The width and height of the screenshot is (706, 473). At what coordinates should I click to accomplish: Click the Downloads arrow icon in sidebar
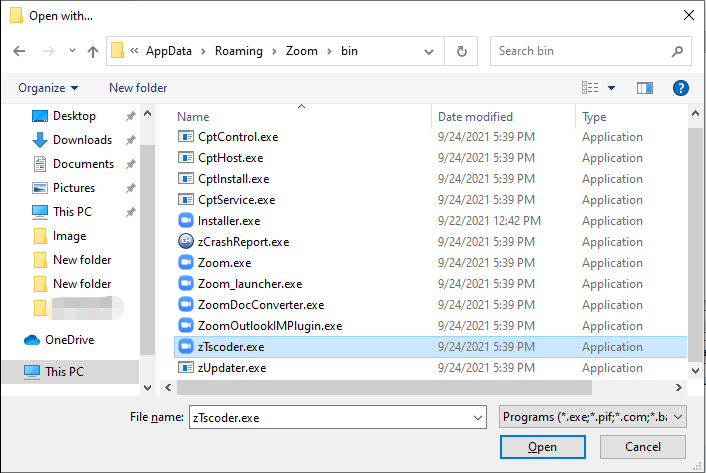pos(40,140)
